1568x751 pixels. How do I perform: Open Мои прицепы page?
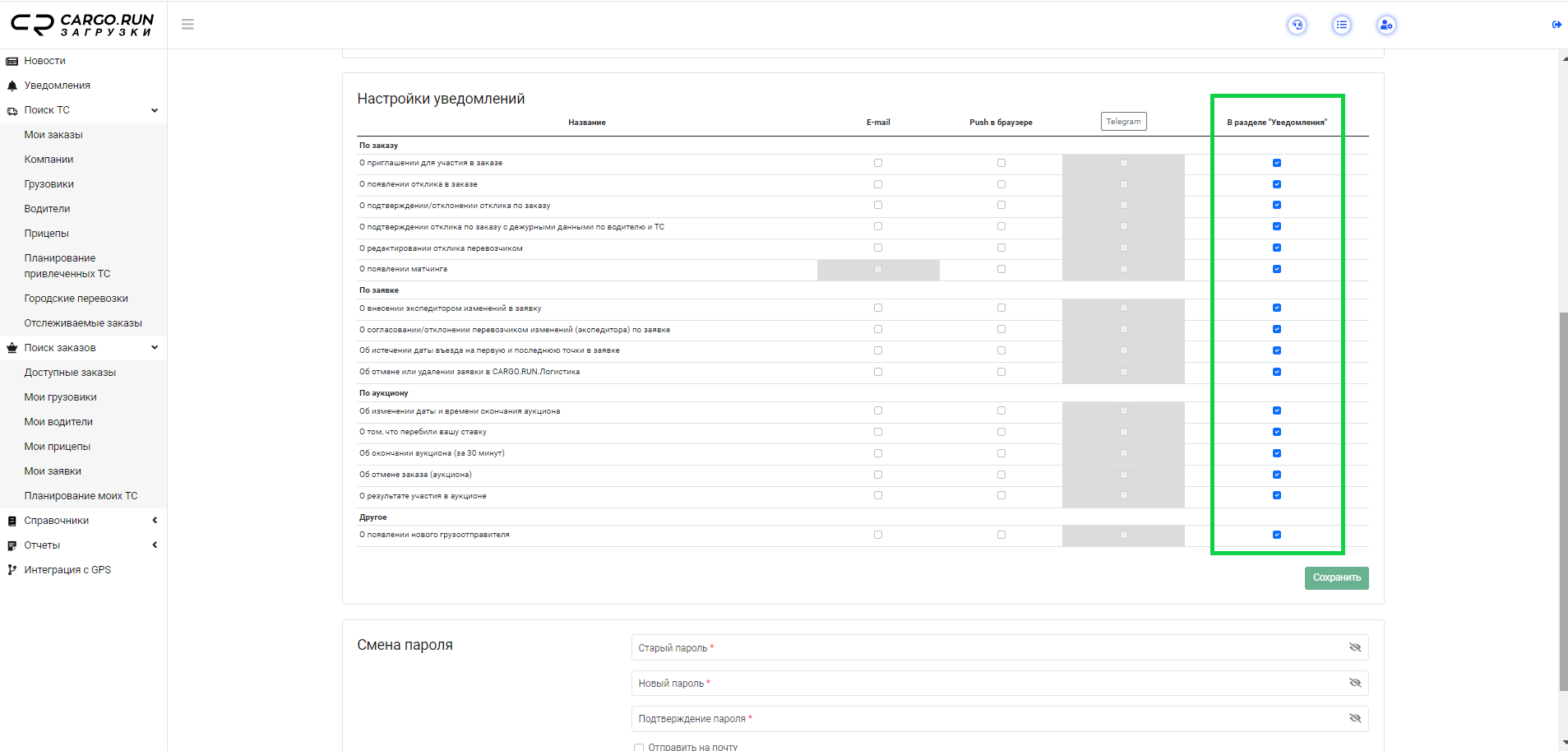click(58, 447)
